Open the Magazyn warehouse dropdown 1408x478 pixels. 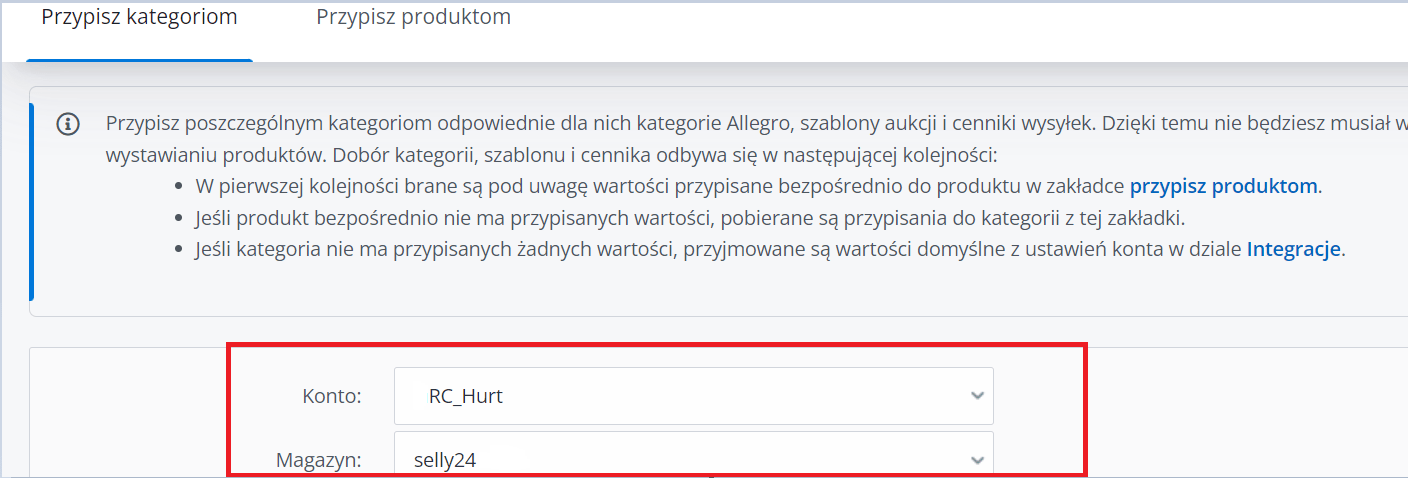click(693, 459)
